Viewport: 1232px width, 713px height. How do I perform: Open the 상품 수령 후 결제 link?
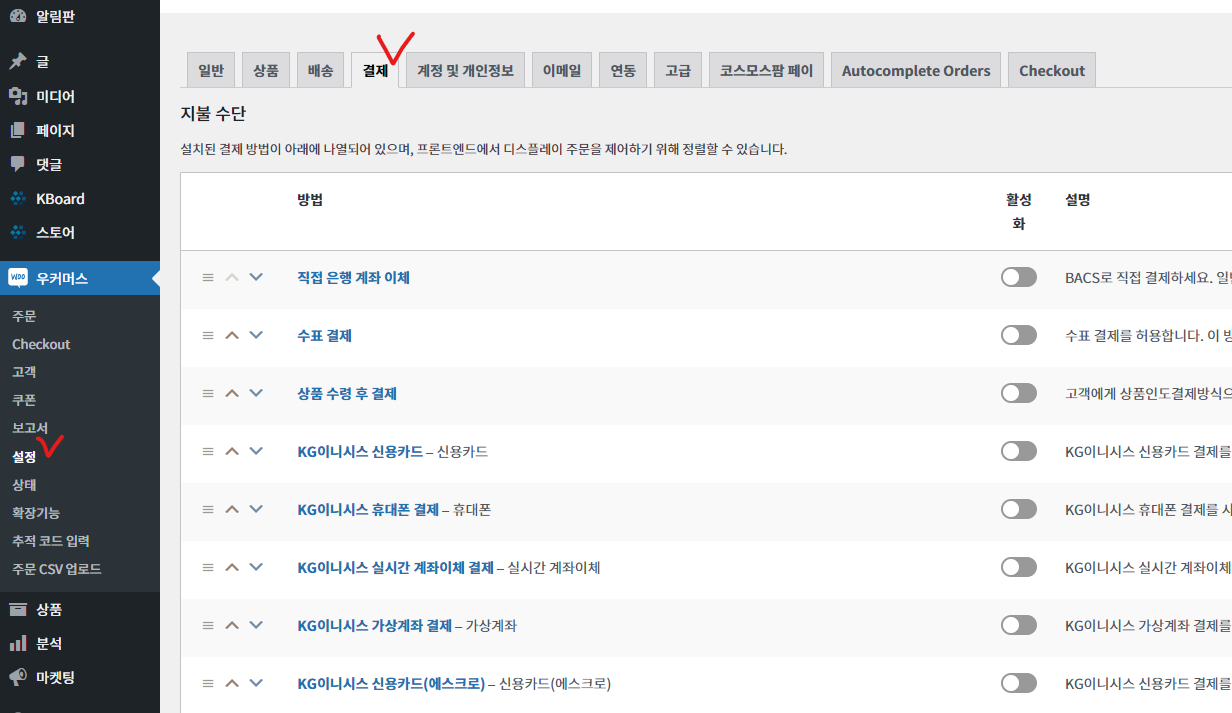click(x=347, y=393)
